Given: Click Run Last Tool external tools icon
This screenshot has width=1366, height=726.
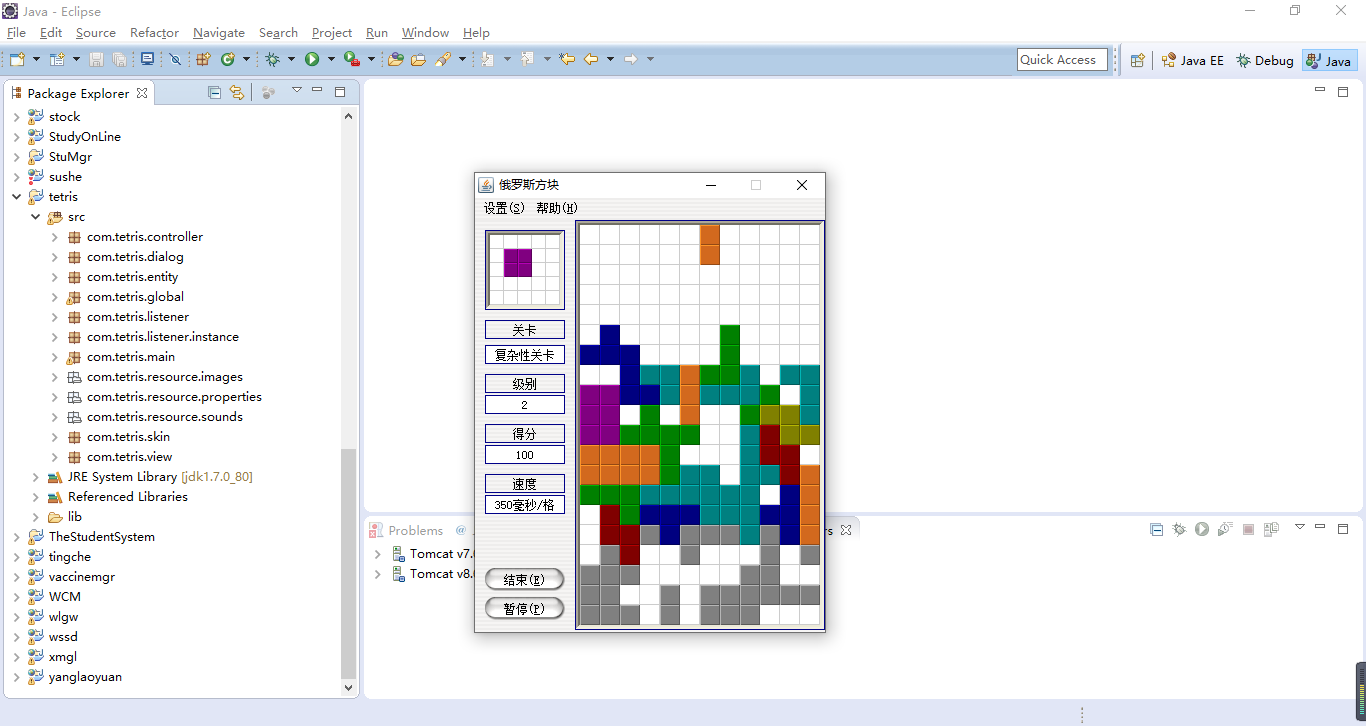Looking at the screenshot, I should pyautogui.click(x=352, y=60).
